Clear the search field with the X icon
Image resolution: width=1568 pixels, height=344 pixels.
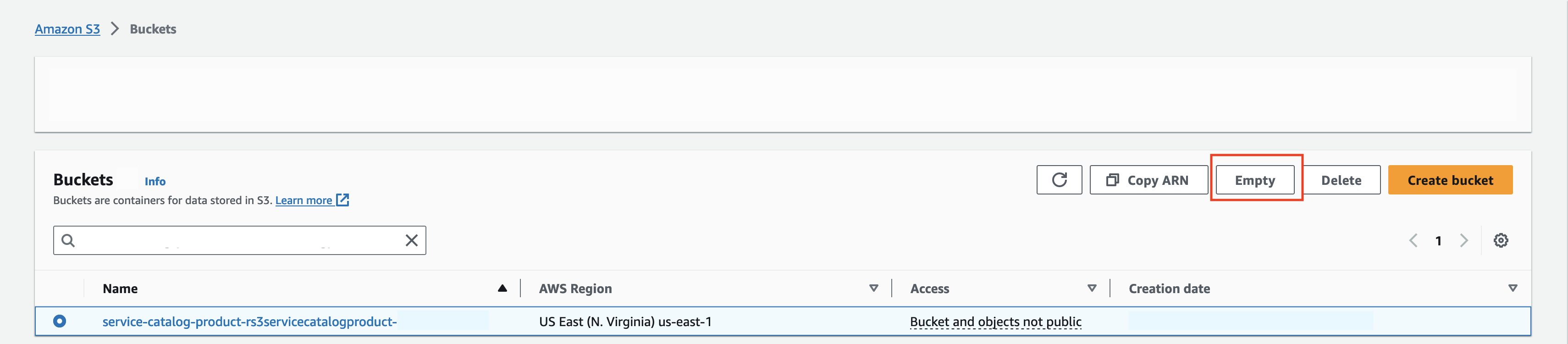click(x=411, y=240)
